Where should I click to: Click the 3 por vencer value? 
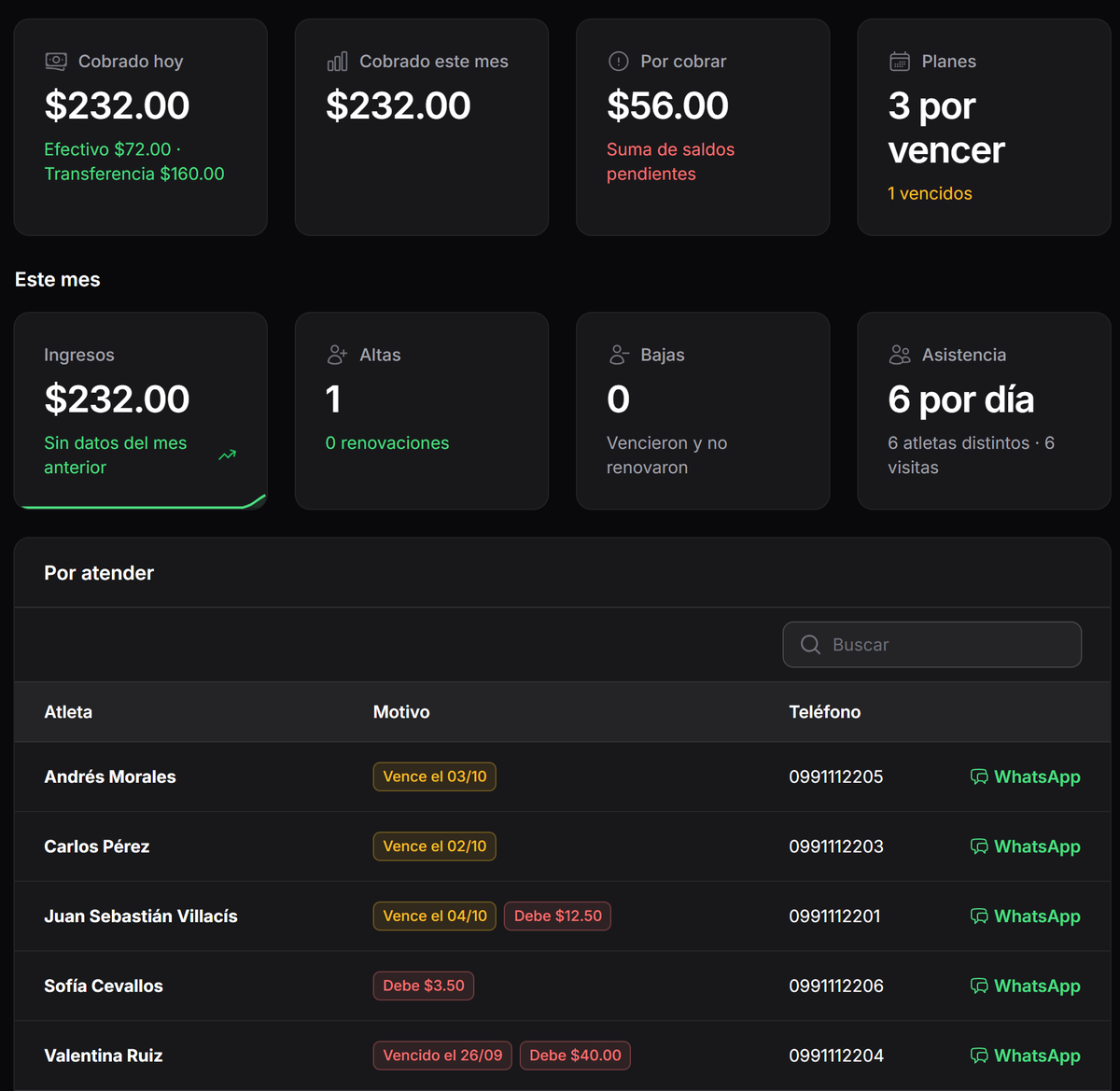click(x=946, y=128)
